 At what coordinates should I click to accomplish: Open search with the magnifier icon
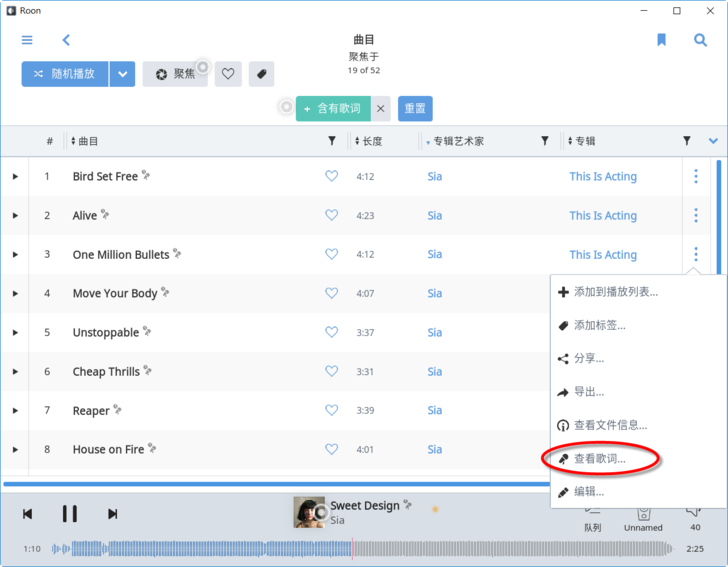(700, 40)
